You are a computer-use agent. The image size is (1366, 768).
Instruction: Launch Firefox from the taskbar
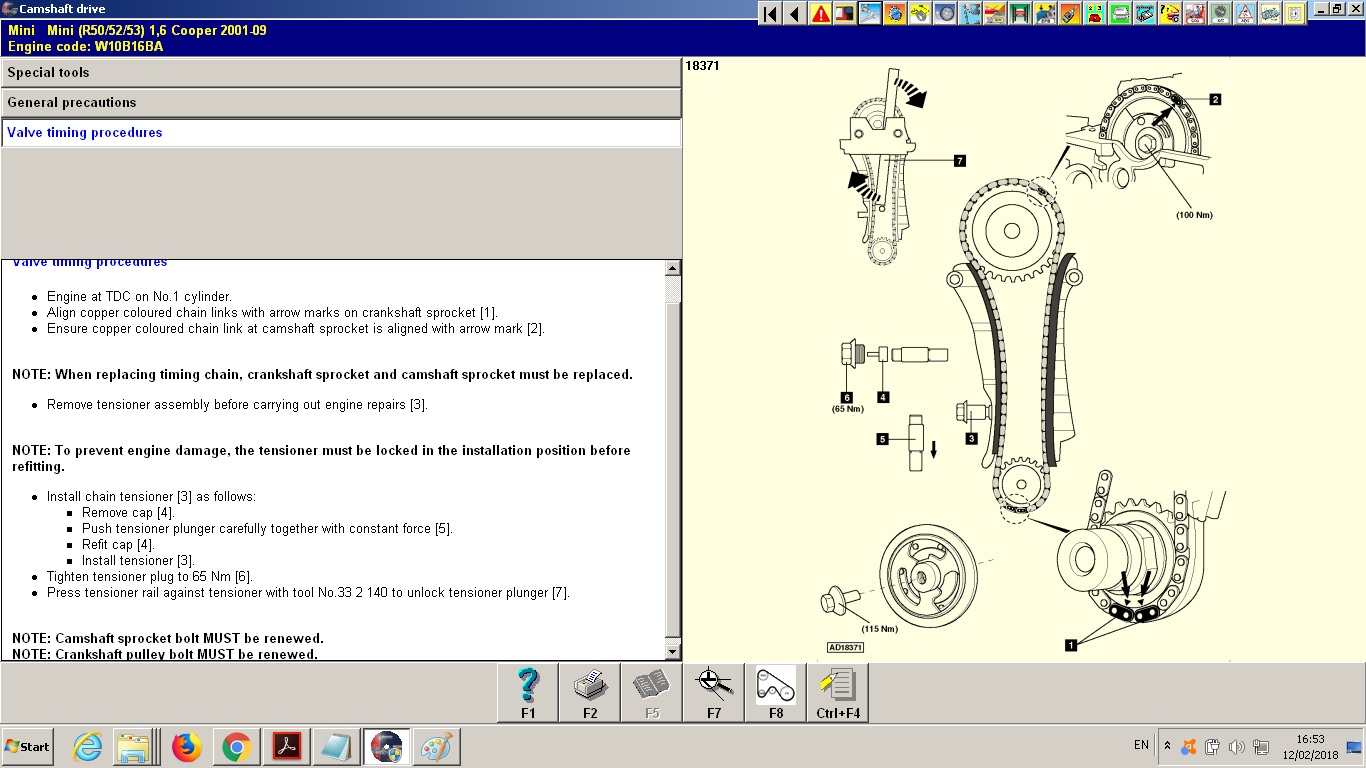point(186,747)
